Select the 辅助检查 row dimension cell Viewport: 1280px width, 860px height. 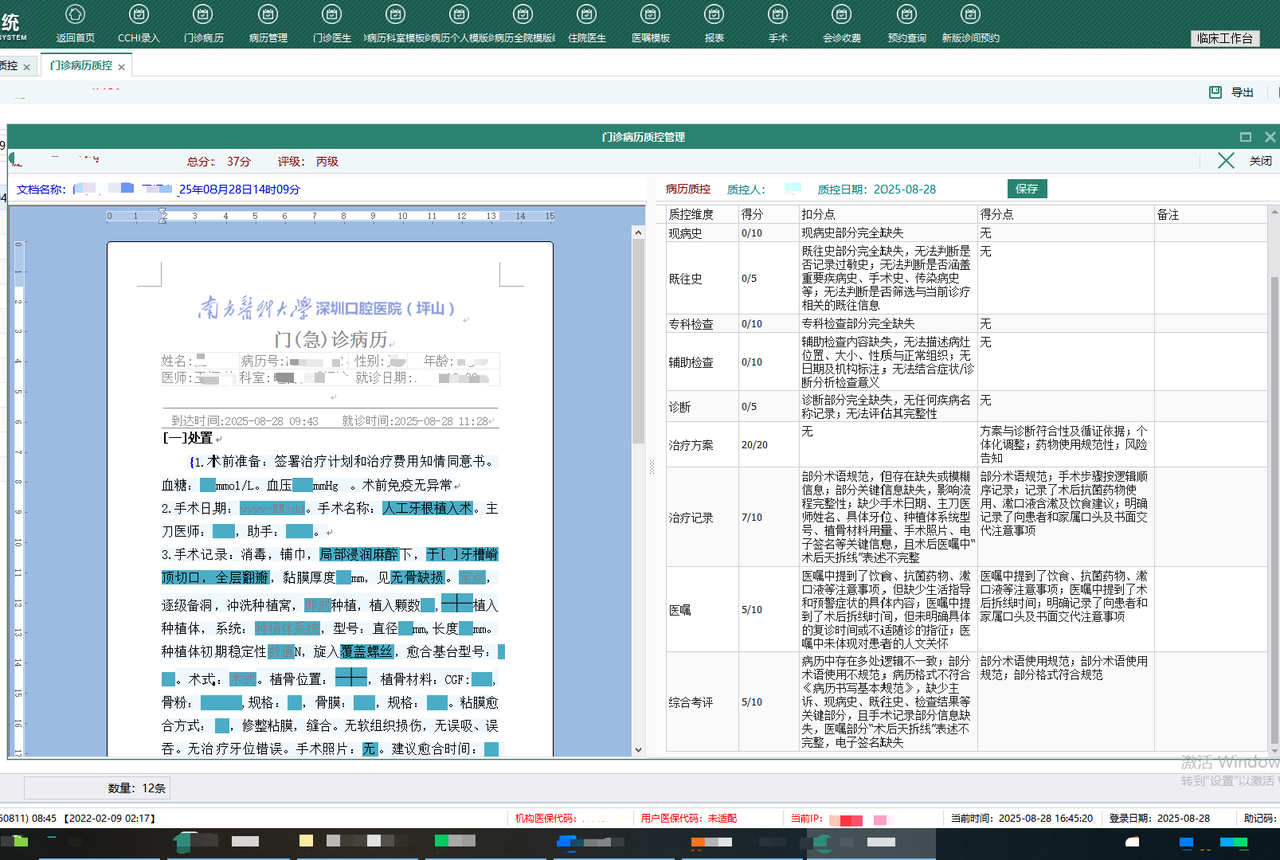point(702,362)
